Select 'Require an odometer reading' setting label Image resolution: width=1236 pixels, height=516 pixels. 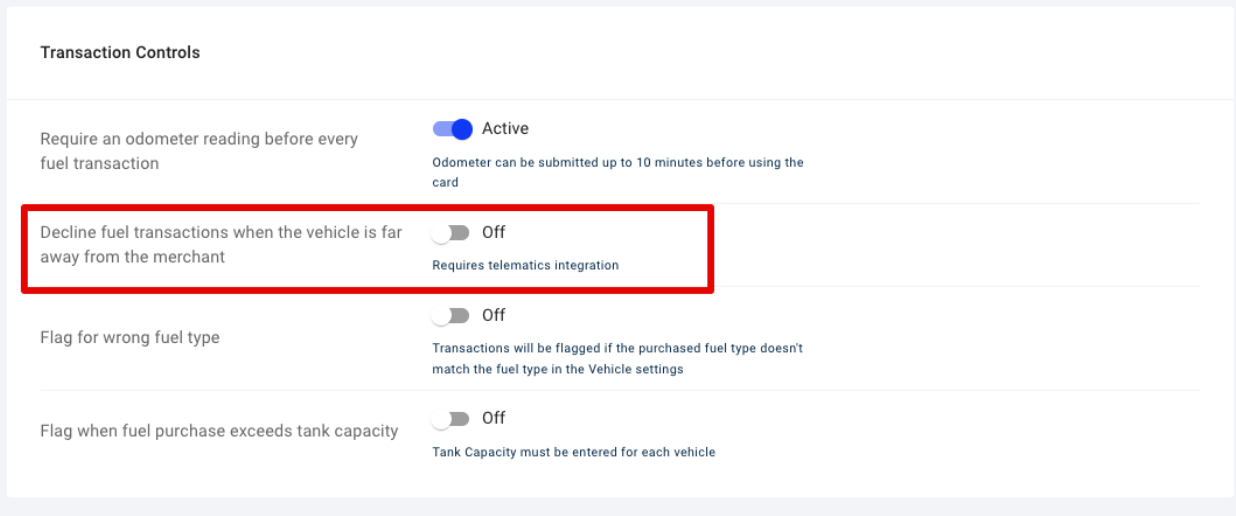pyautogui.click(x=199, y=151)
